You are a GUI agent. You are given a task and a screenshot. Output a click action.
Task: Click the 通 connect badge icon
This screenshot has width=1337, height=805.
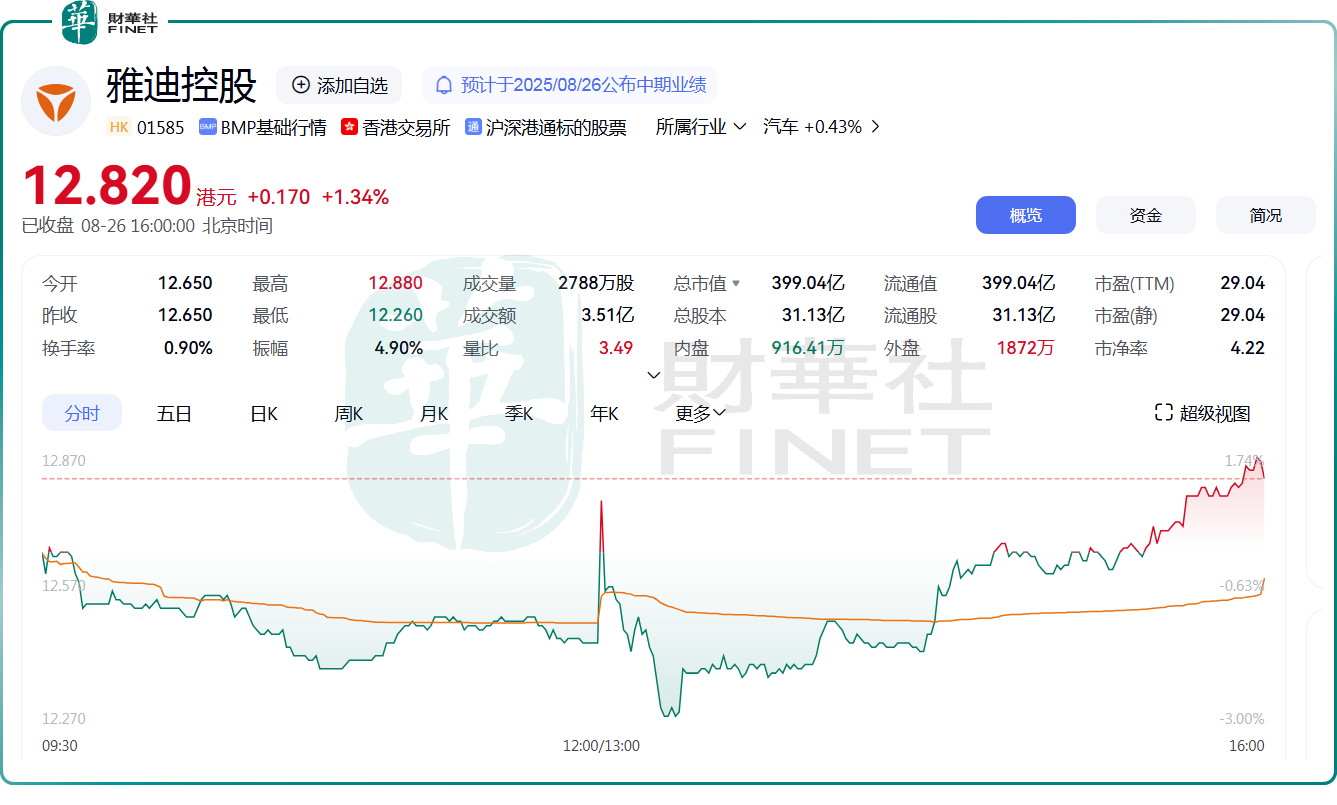click(474, 127)
